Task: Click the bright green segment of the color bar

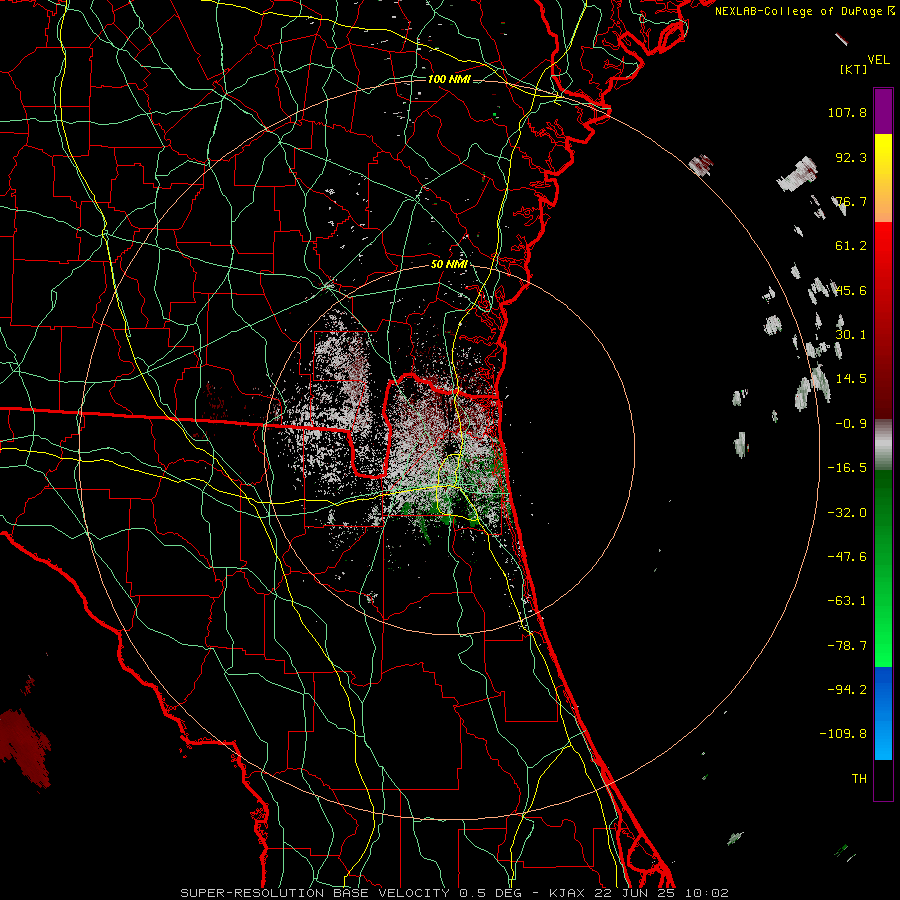Action: tap(883, 568)
